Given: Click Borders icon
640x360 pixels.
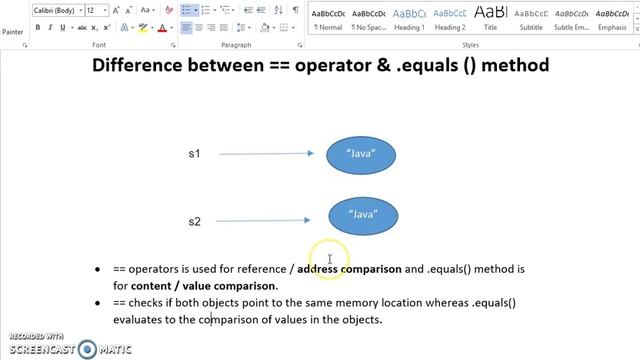Looking at the screenshot, I should click(284, 27).
